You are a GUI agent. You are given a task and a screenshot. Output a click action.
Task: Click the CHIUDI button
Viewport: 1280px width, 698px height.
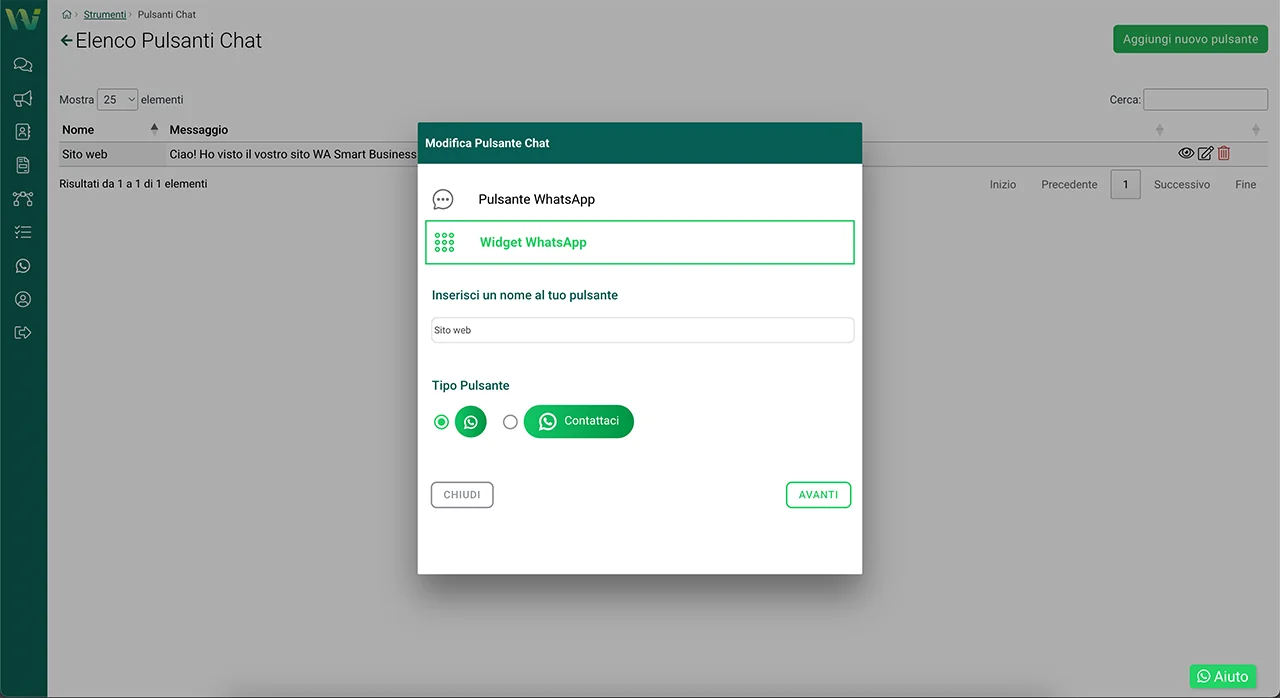462,495
